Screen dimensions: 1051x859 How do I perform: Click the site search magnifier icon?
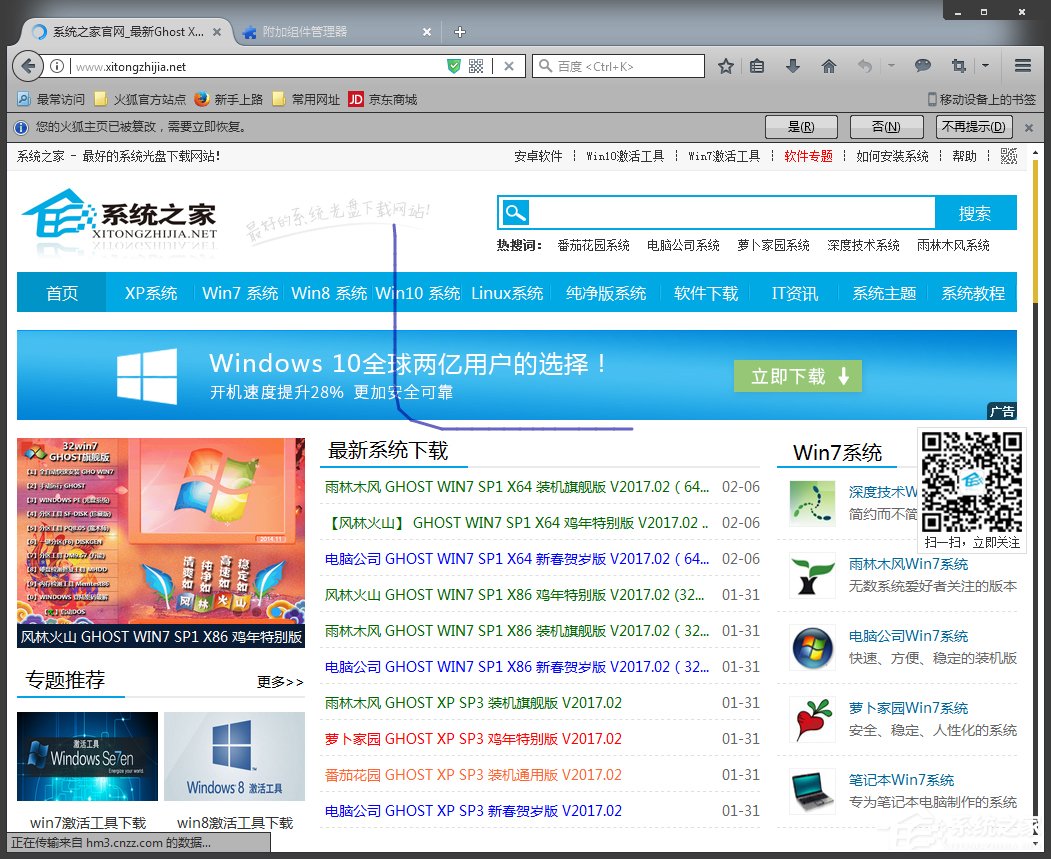(514, 212)
